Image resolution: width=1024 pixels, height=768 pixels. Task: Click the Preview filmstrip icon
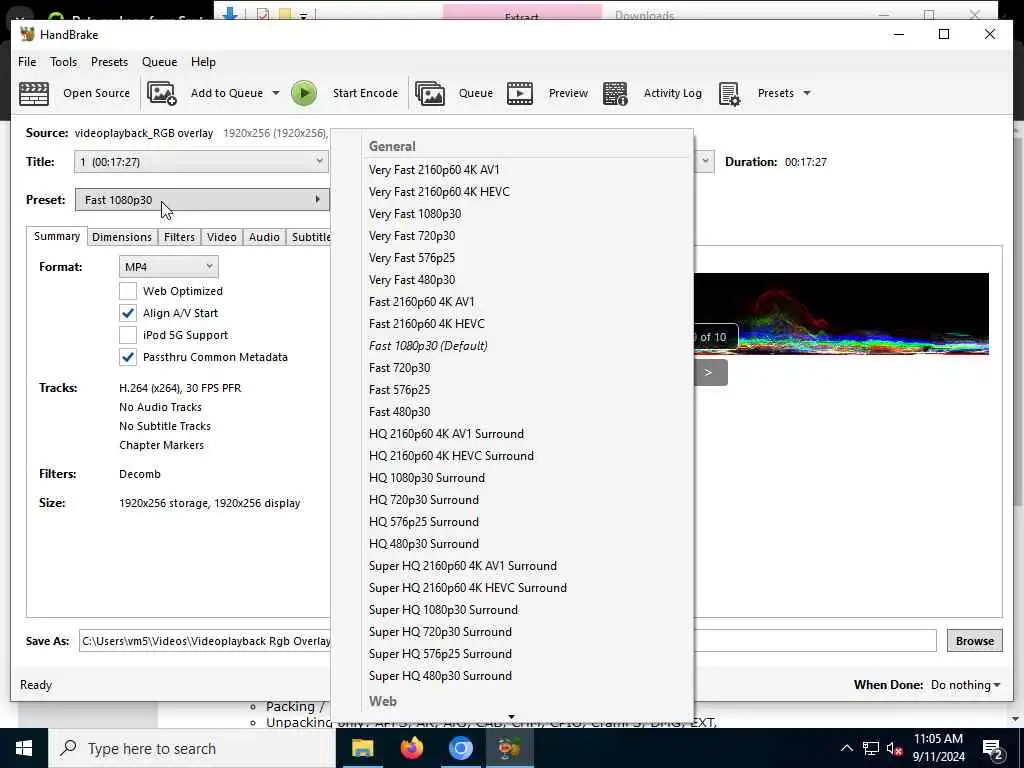click(x=520, y=93)
